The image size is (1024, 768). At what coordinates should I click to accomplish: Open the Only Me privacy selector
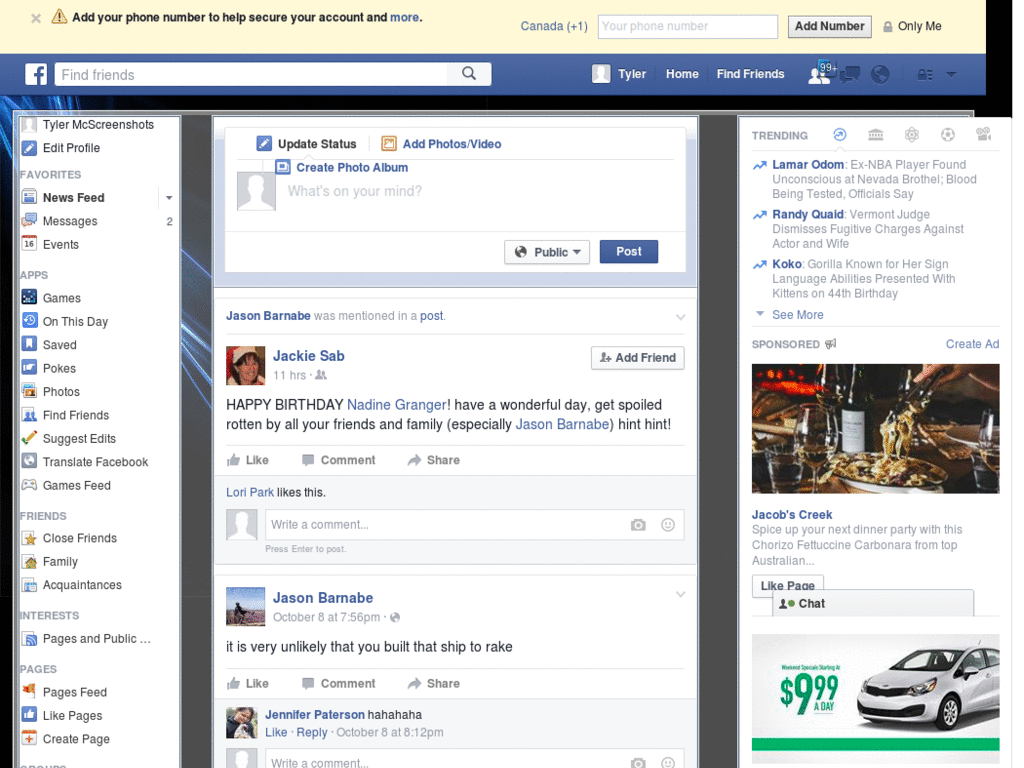click(x=912, y=26)
